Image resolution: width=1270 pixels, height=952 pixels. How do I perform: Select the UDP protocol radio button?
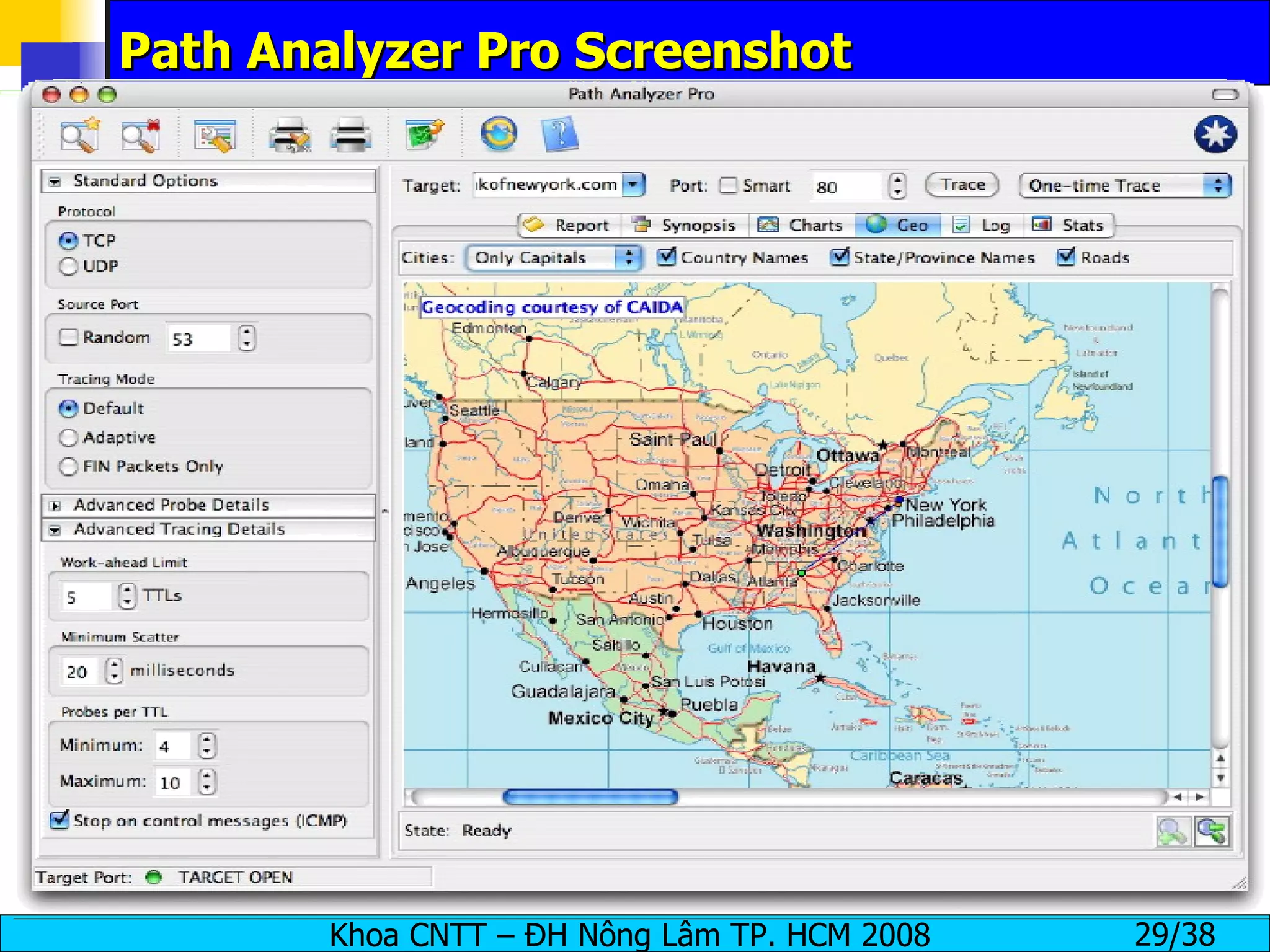[68, 267]
